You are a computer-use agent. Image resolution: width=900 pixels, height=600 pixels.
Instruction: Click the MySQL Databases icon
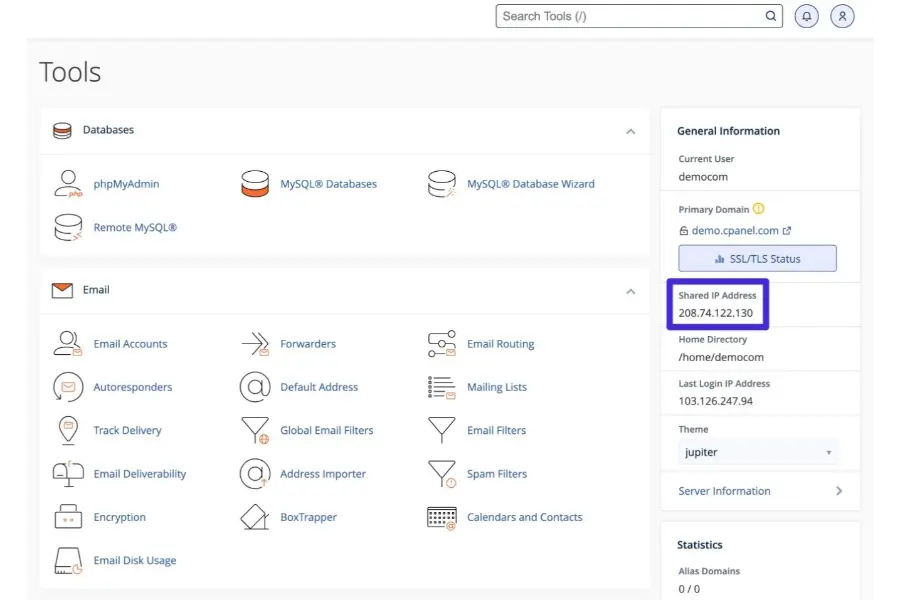pos(255,184)
